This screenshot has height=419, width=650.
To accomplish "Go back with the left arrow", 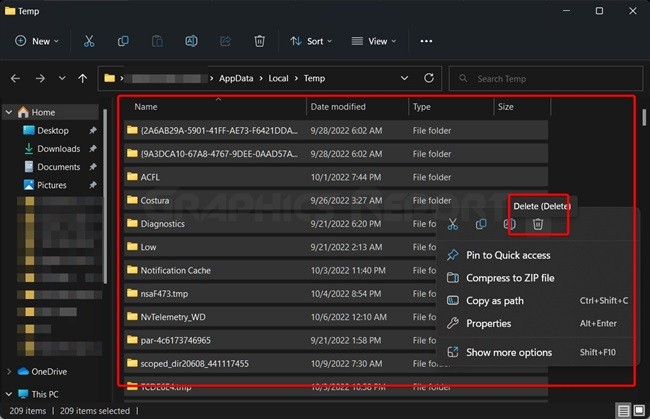I will (15, 78).
